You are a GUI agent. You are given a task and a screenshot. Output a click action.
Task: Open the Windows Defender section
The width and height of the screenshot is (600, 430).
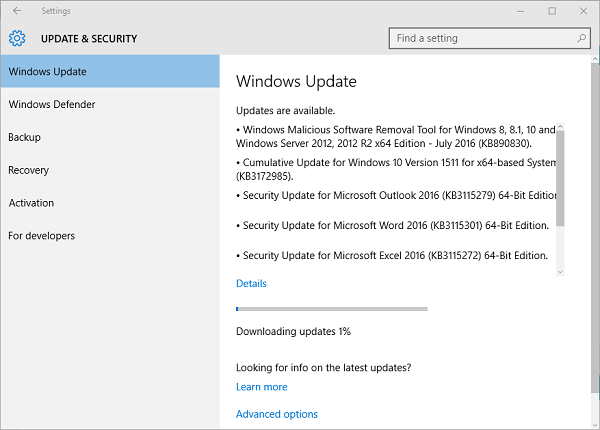pos(52,104)
